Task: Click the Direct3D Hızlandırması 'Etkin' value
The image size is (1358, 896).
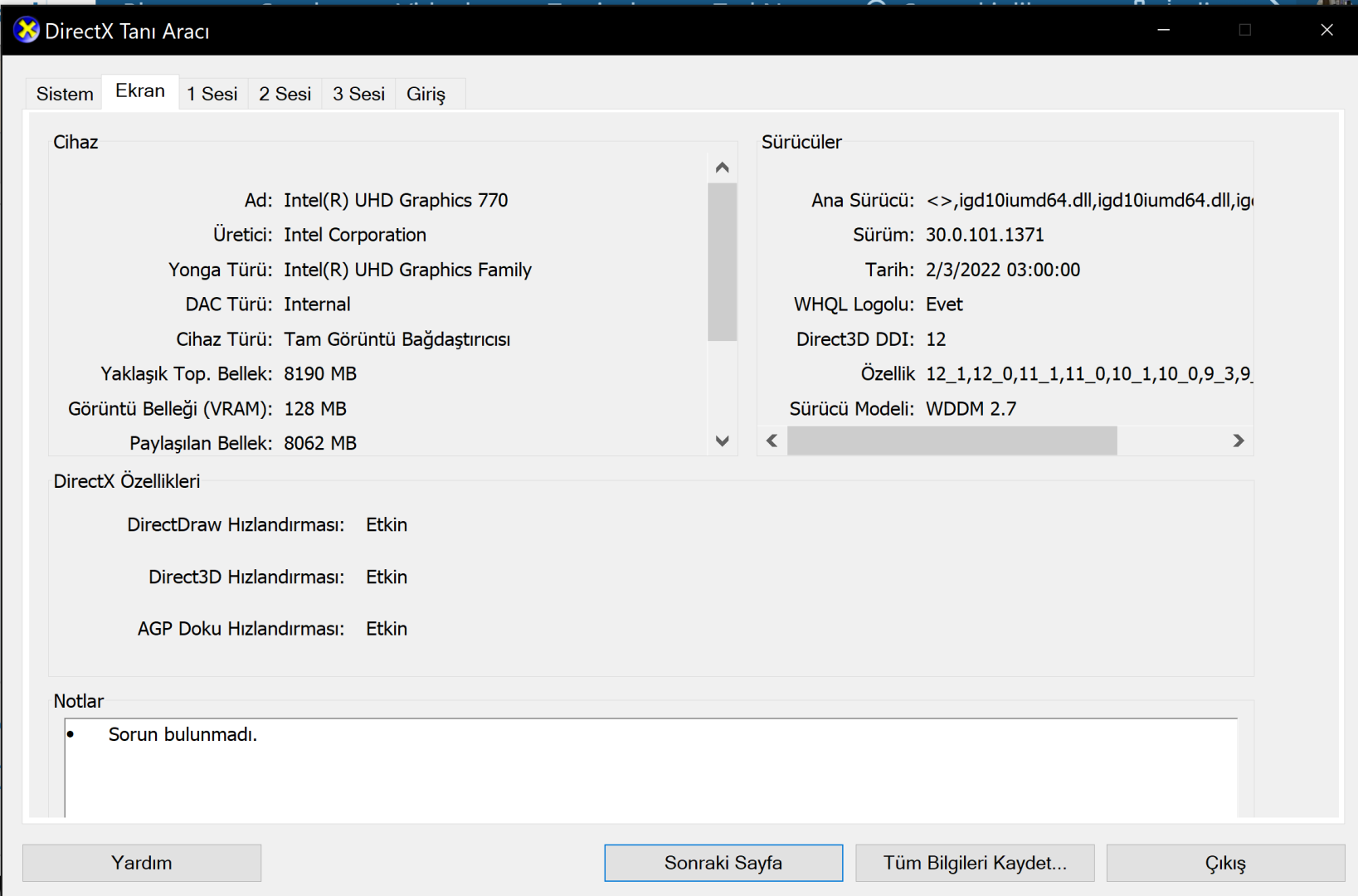Action: tap(387, 577)
